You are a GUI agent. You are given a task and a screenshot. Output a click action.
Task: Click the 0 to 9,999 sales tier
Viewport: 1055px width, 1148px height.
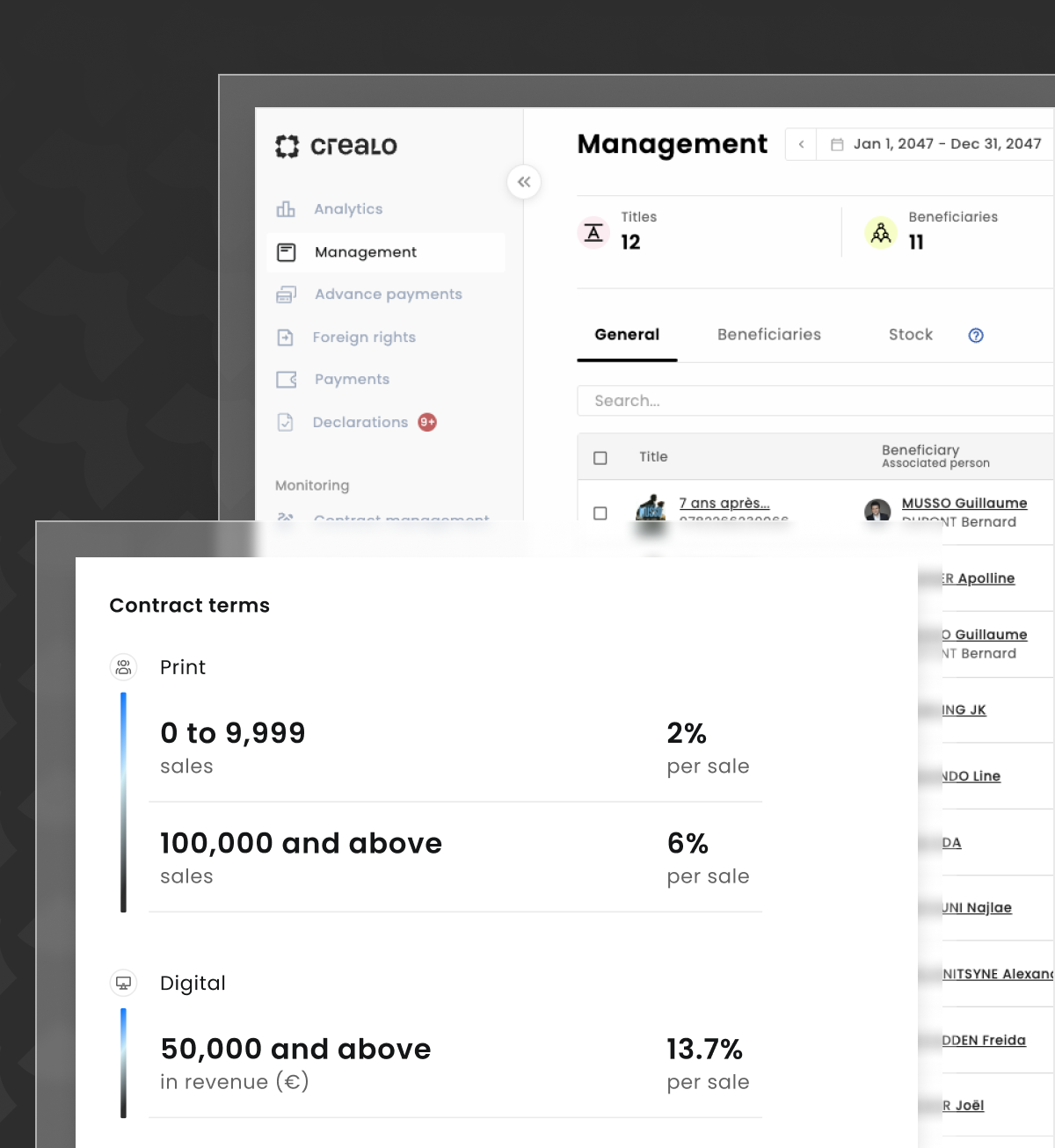coord(233,747)
